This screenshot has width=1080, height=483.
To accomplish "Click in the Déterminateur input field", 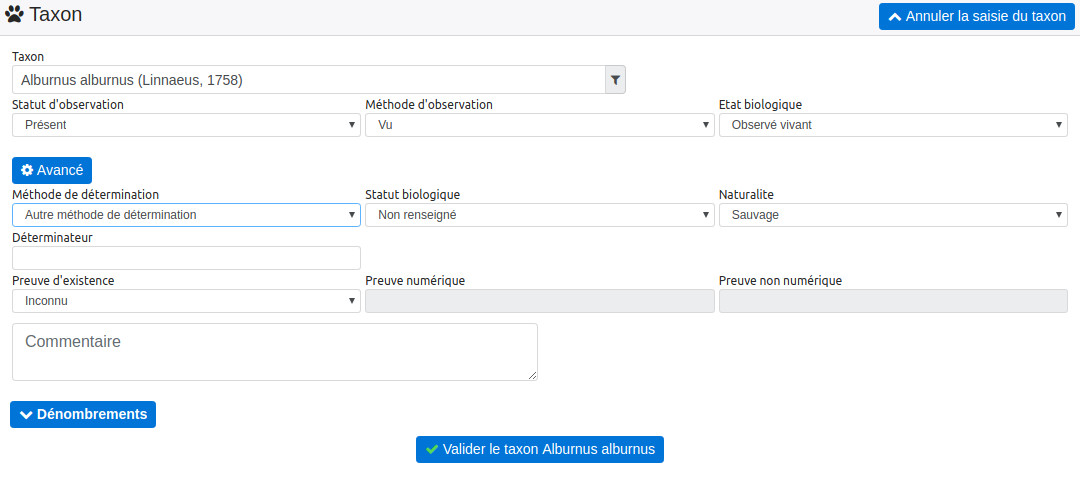I will tap(186, 258).
